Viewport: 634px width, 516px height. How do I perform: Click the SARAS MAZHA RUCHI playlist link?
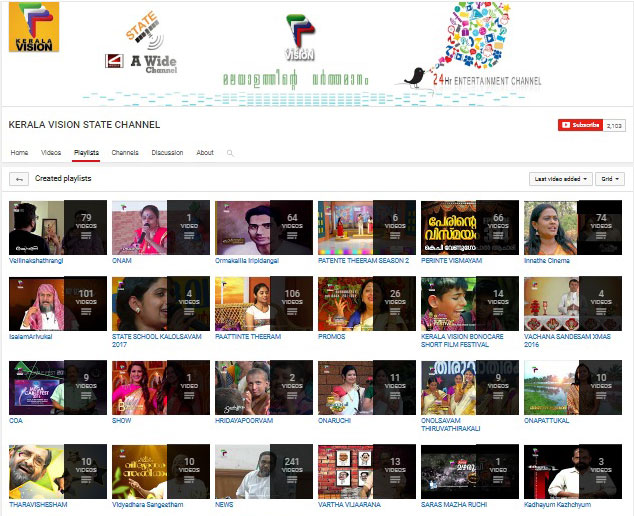[x=454, y=505]
